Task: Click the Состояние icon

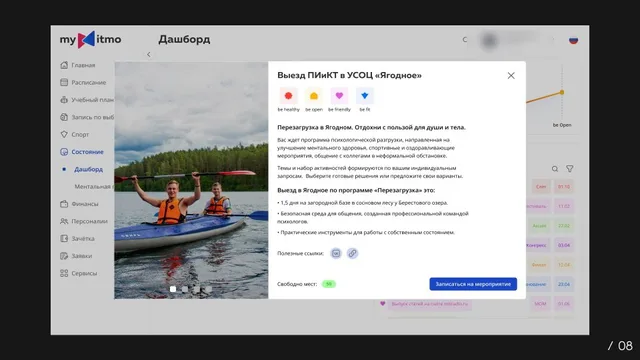Action: 64,152
